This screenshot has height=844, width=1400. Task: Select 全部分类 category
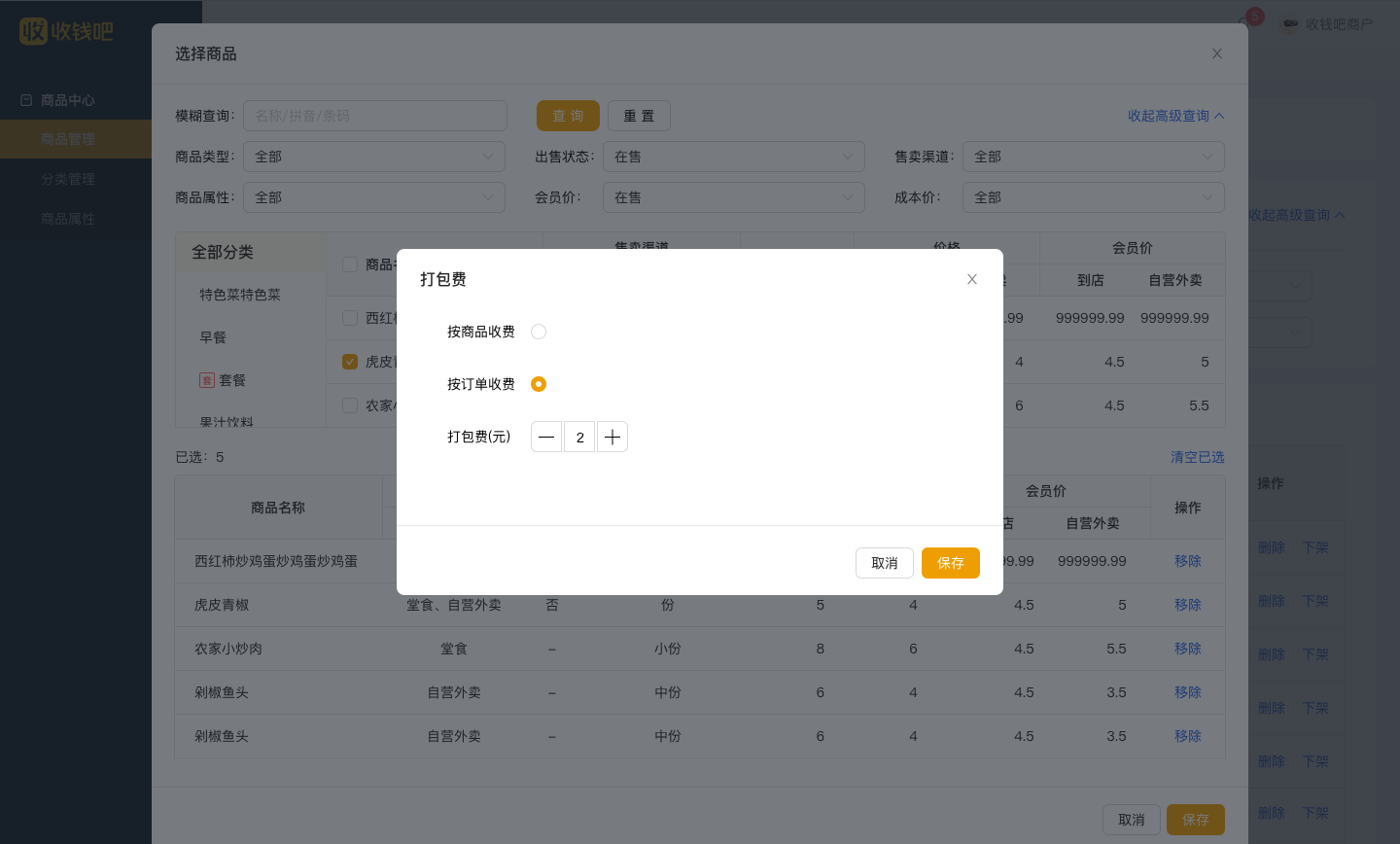tap(251, 252)
